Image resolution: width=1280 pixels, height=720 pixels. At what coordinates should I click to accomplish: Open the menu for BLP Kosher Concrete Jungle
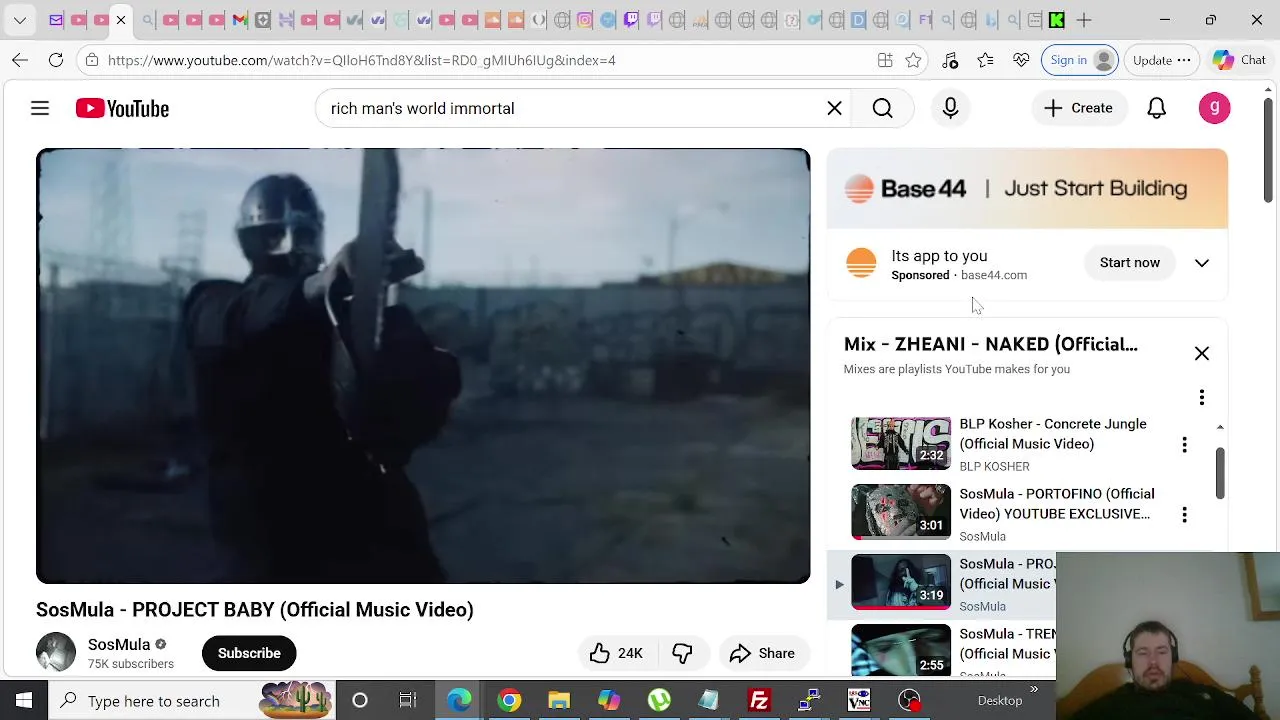(1184, 444)
